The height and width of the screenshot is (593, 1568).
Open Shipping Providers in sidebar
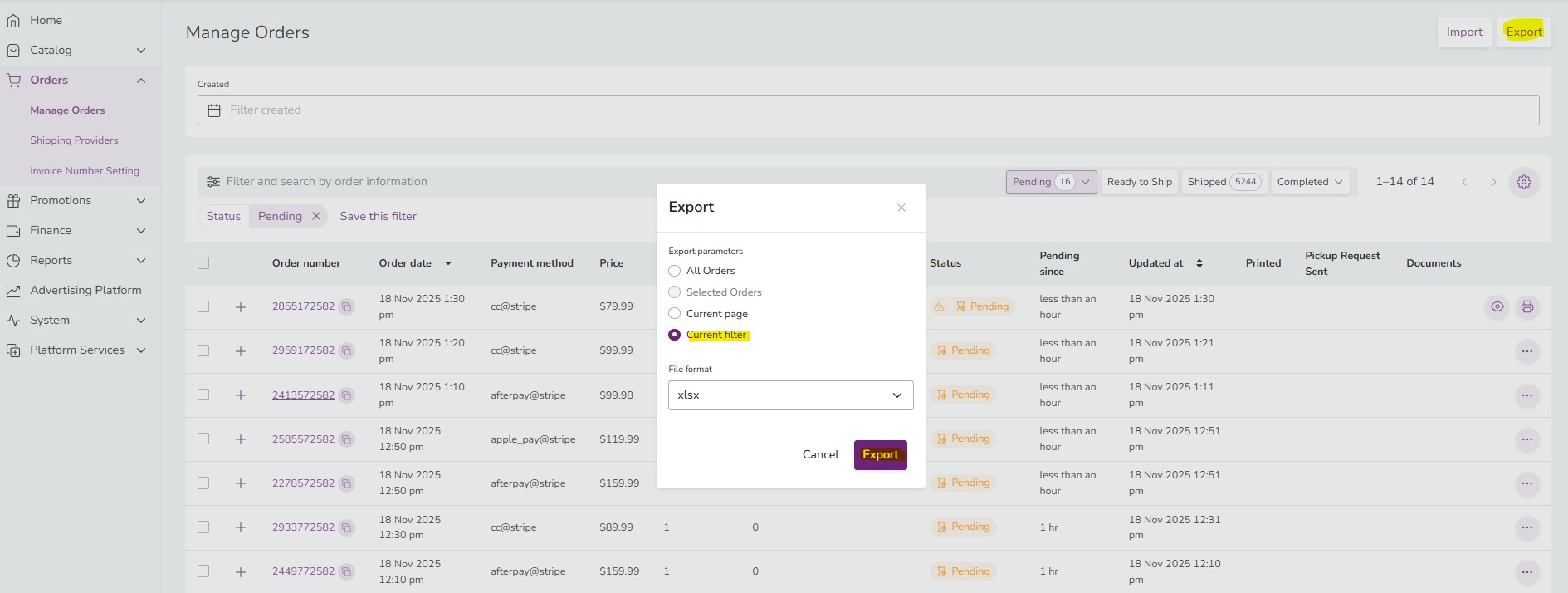[x=74, y=140]
